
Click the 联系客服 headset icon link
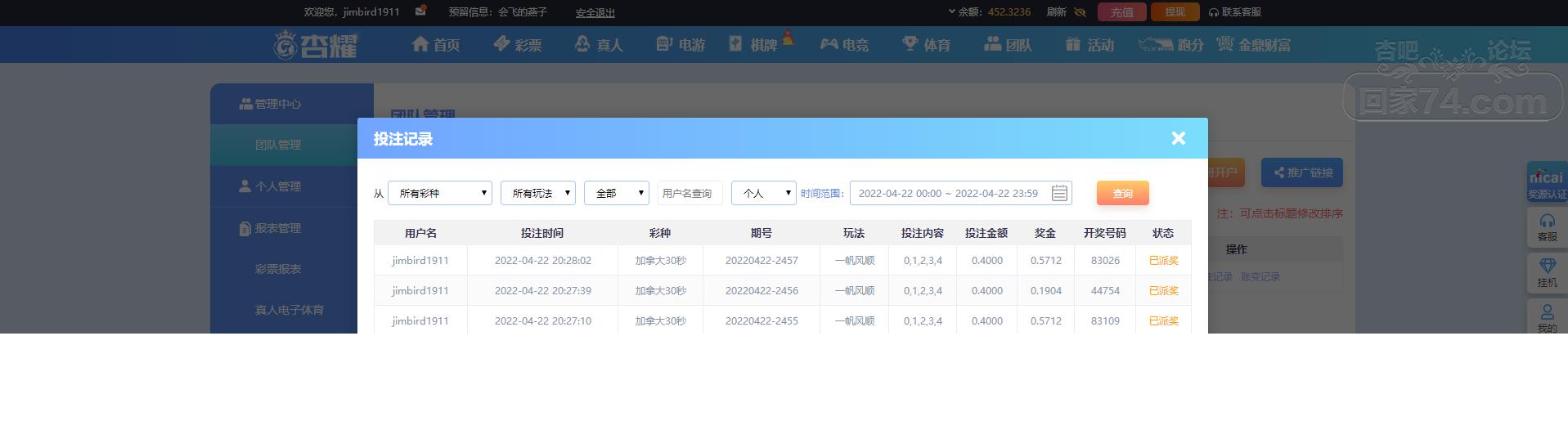(1235, 12)
